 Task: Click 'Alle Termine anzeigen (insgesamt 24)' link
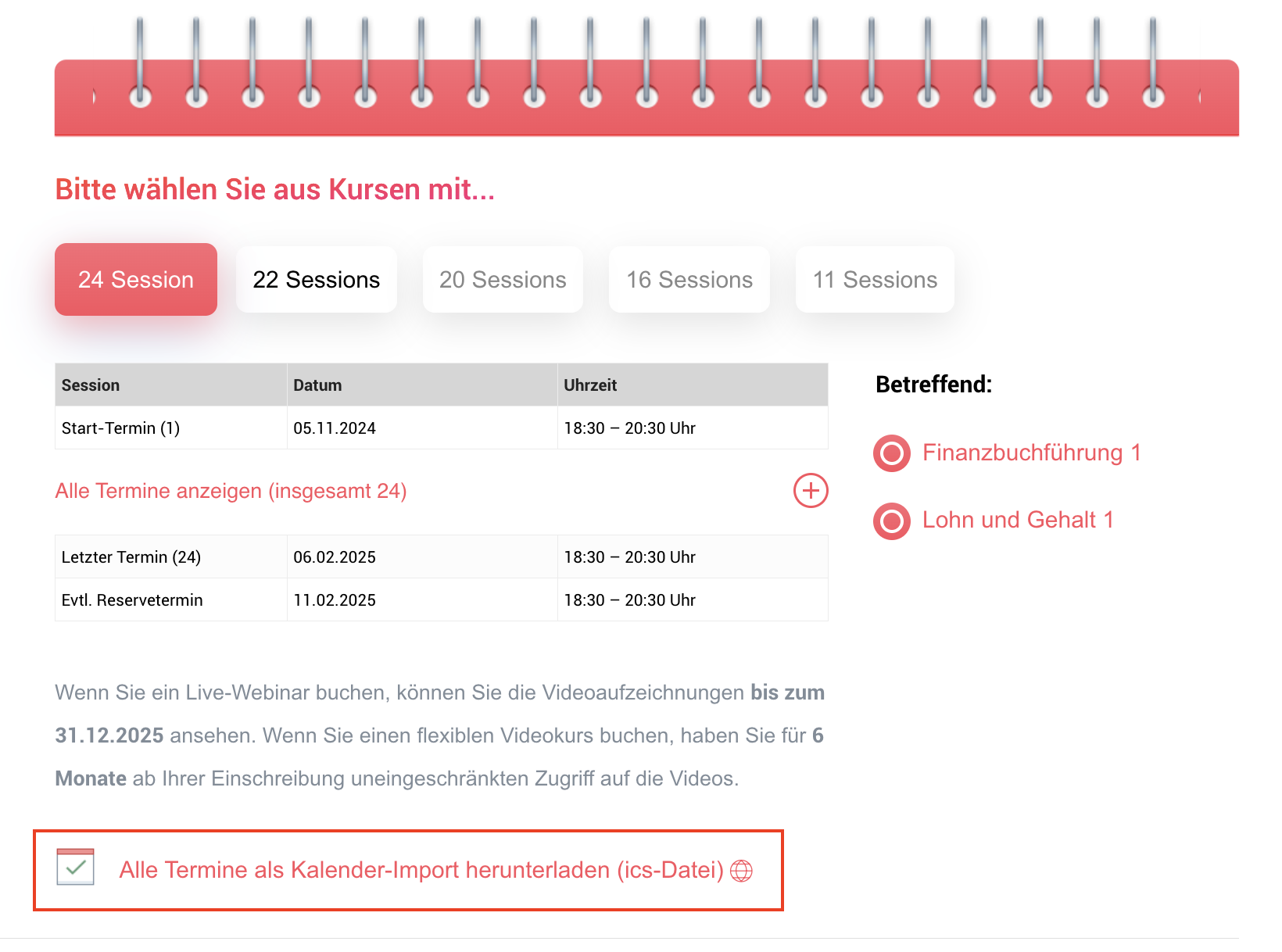[231, 491]
